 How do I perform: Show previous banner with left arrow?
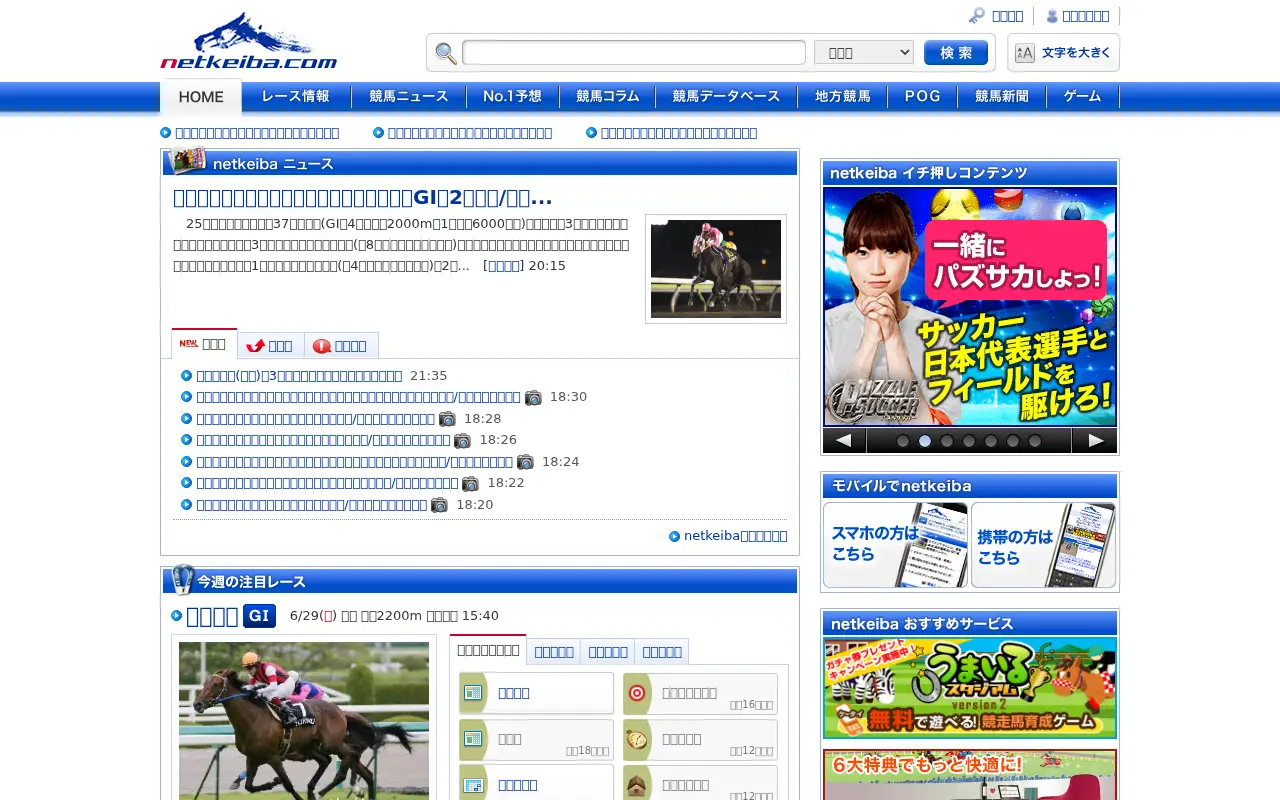pos(844,441)
